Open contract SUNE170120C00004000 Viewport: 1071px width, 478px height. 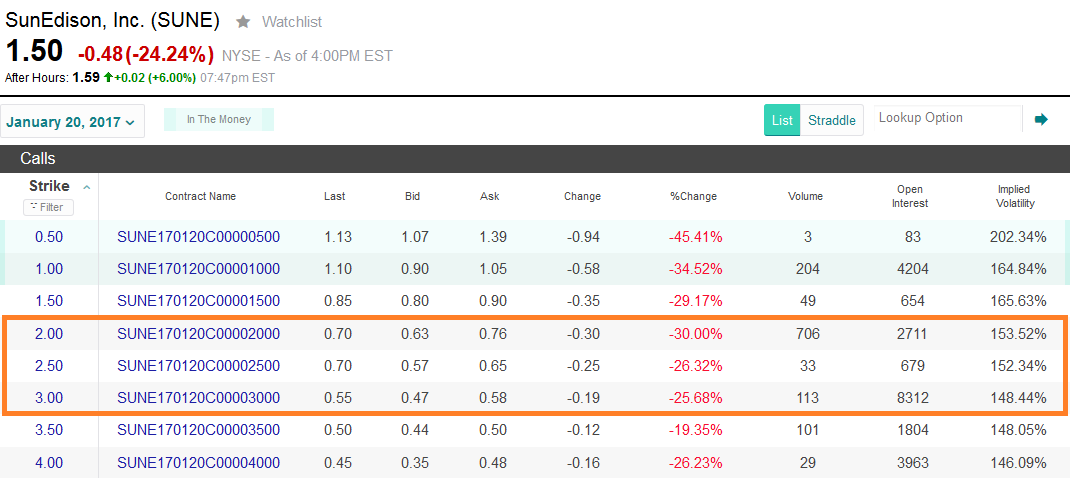199,462
